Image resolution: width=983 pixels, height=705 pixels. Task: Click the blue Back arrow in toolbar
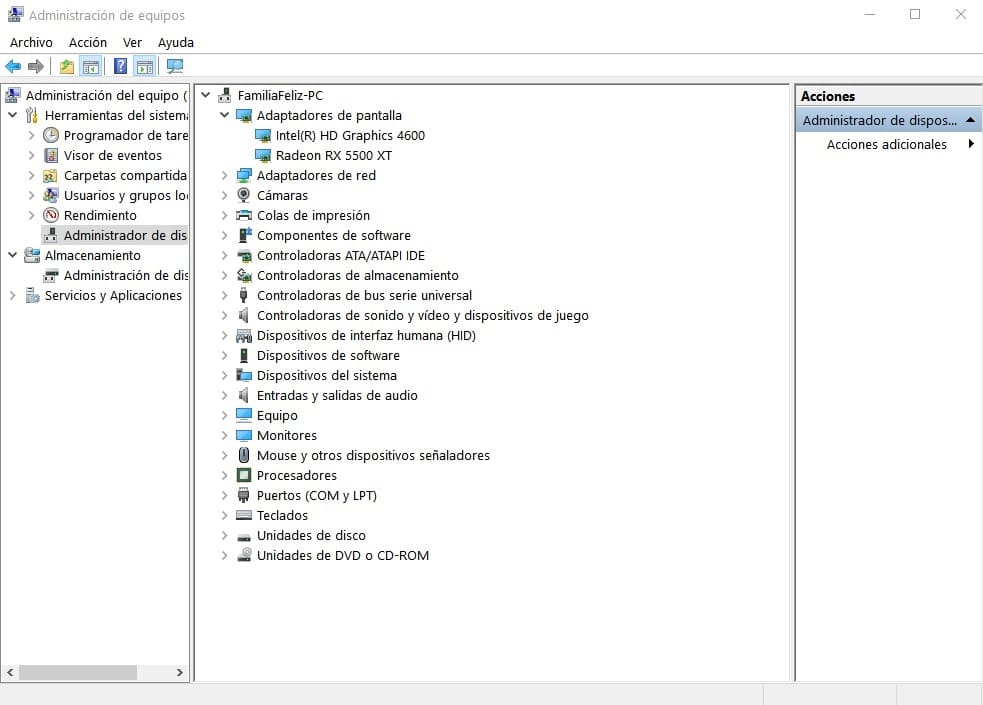click(13, 67)
